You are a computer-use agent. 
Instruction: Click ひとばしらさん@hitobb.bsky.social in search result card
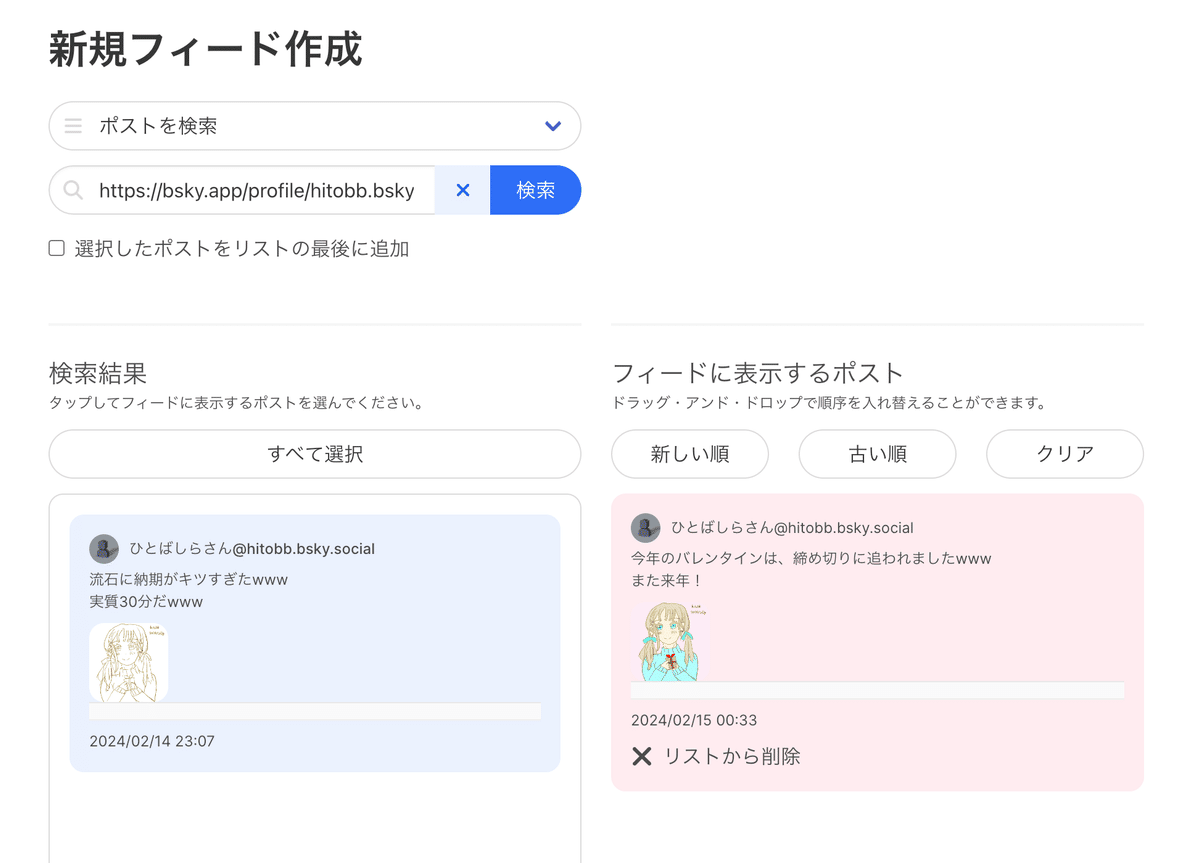[252, 549]
